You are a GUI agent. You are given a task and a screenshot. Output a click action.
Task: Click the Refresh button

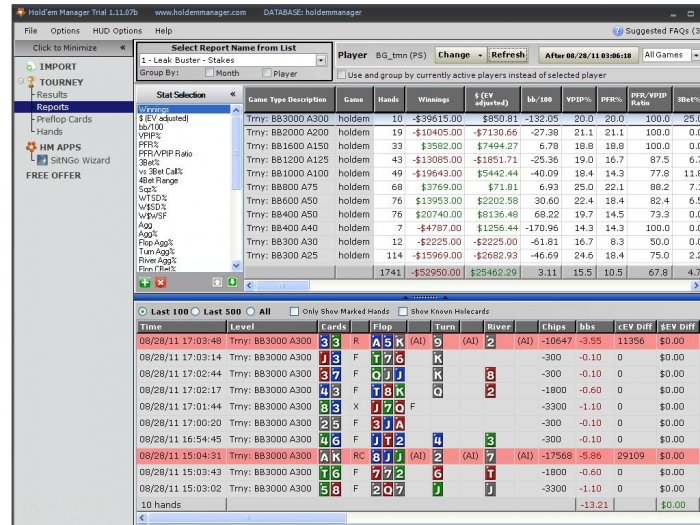[508, 55]
